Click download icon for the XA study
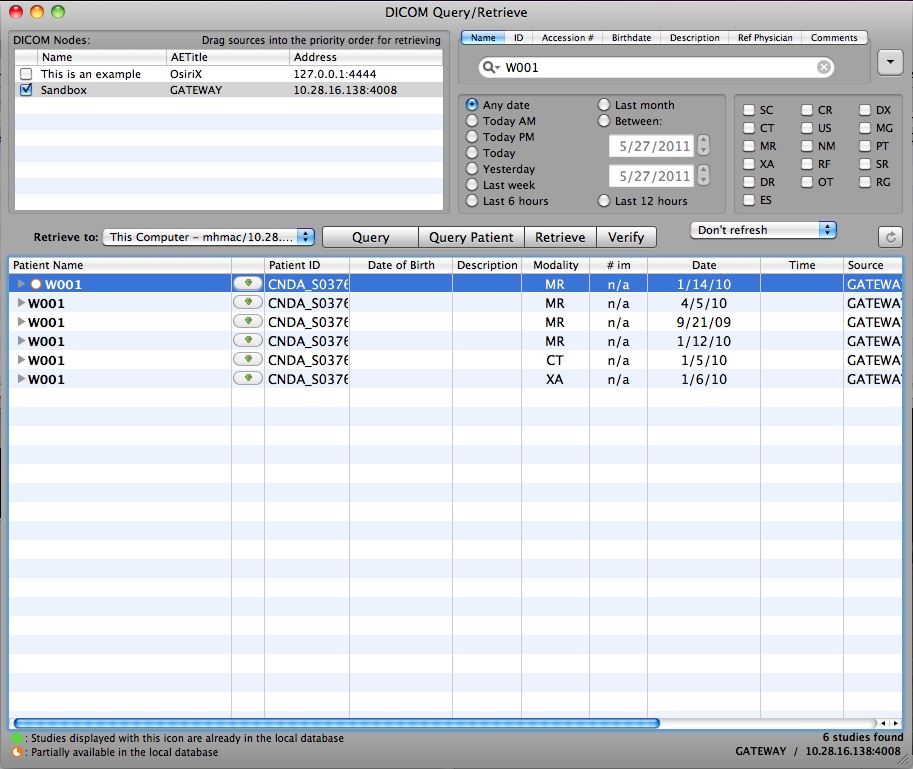The height and width of the screenshot is (769, 913). click(247, 379)
